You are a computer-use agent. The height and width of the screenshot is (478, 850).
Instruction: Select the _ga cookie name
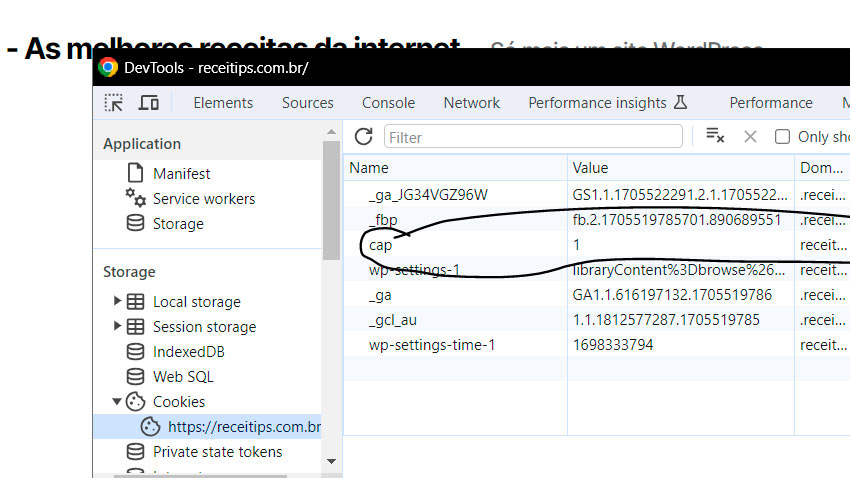click(x=379, y=295)
